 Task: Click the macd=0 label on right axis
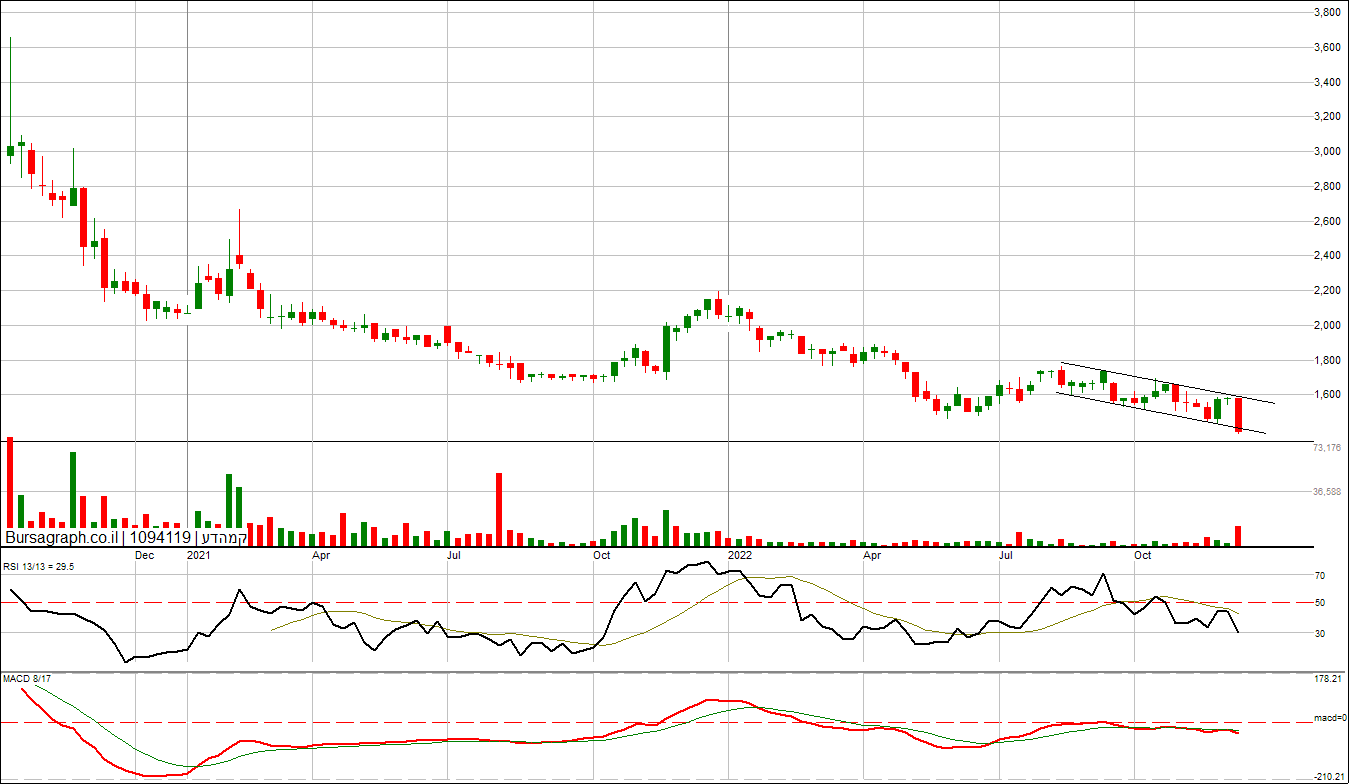click(x=1328, y=719)
